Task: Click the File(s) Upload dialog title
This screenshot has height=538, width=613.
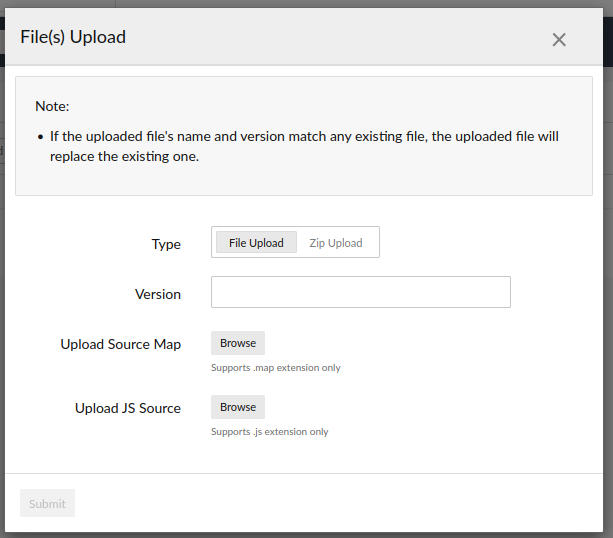Action: click(x=73, y=38)
